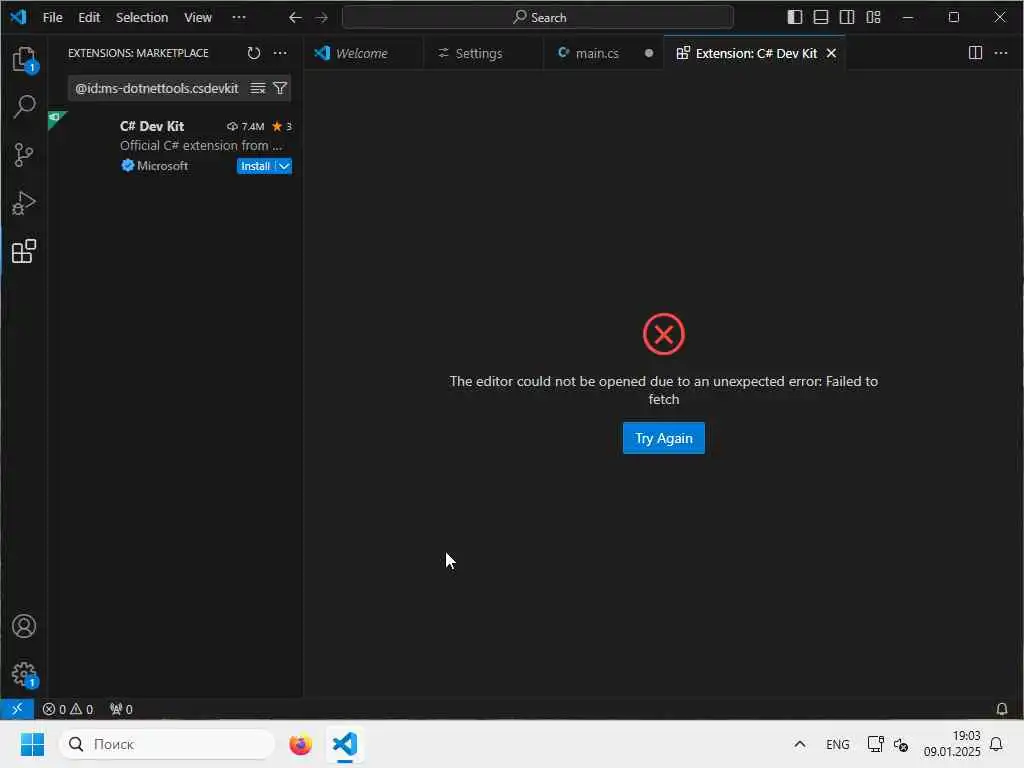Image resolution: width=1024 pixels, height=768 pixels.
Task: Click the Try Again button
Action: click(664, 438)
